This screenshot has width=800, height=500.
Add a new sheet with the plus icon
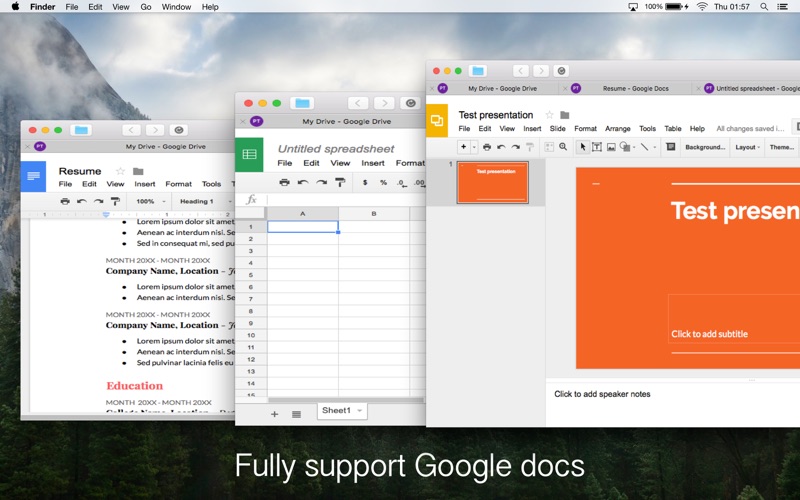(x=275, y=413)
